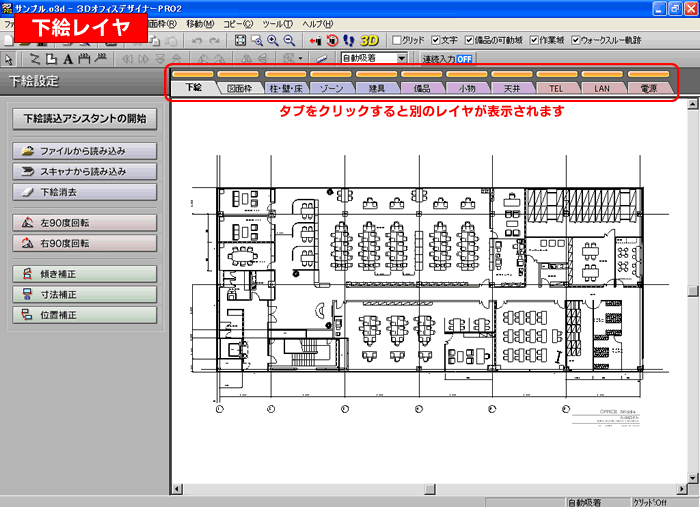Image resolution: width=700 pixels, height=507 pixels.
Task: Click the orange swatch above 天井 tab
Action: pyautogui.click(x=511, y=74)
